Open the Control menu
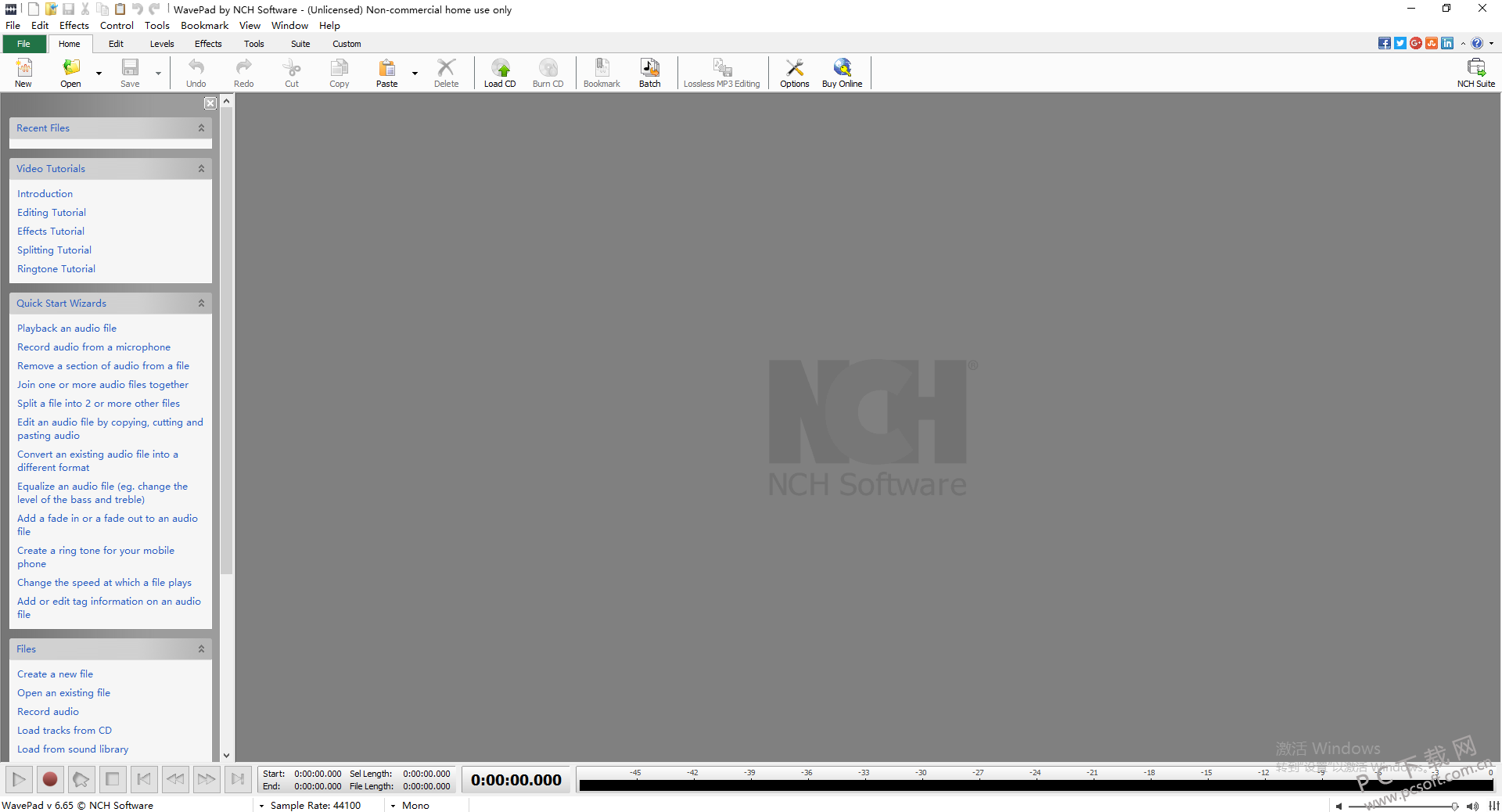Image resolution: width=1502 pixels, height=812 pixels. pos(117,26)
